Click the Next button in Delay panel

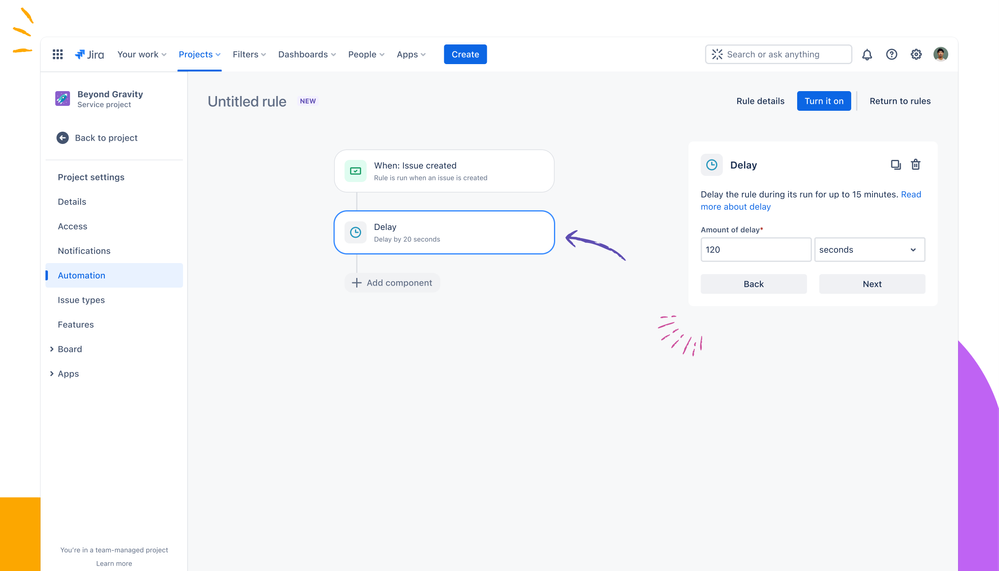(x=872, y=284)
